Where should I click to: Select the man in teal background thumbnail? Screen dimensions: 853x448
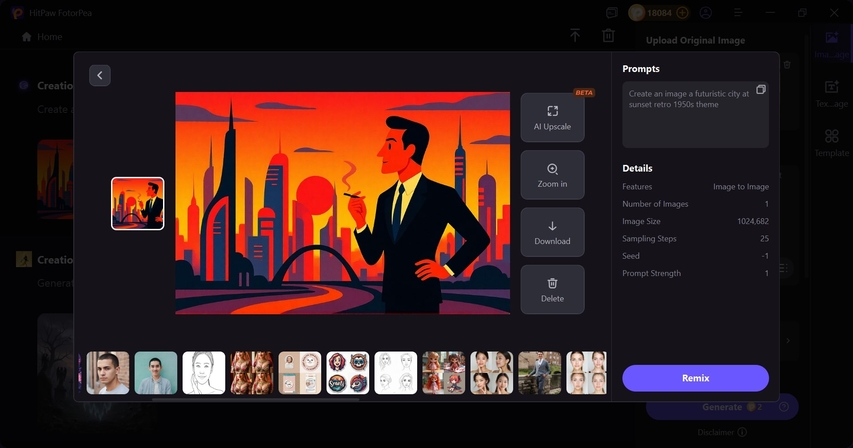[156, 372]
